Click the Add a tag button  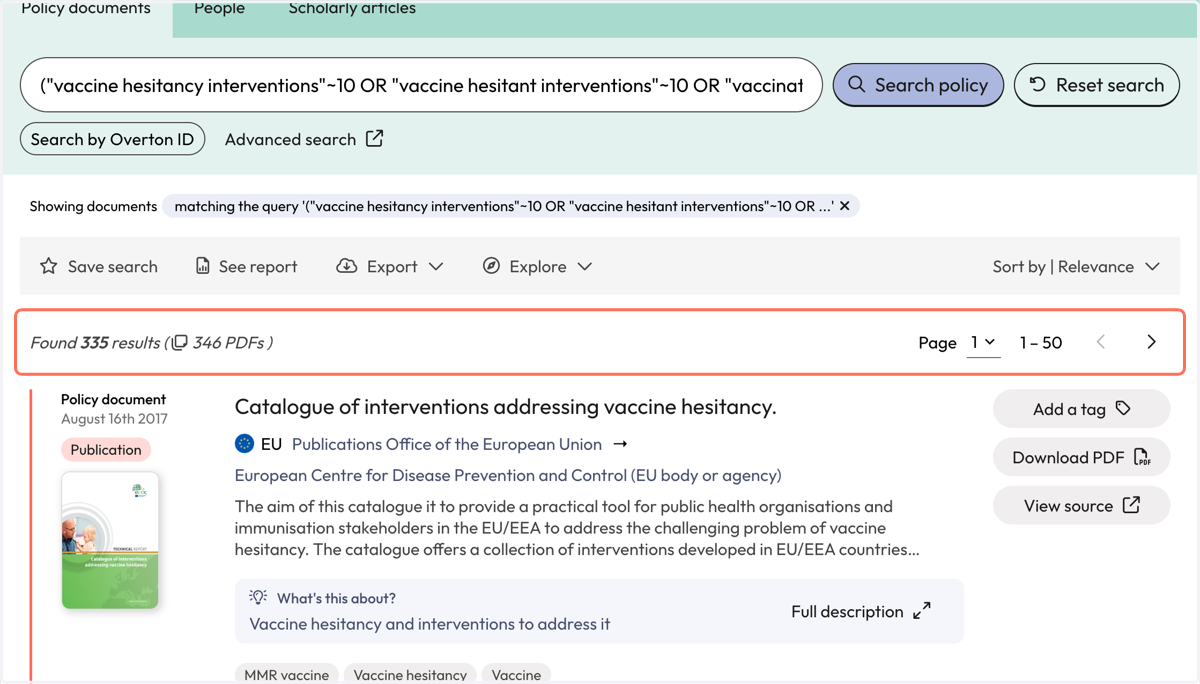[1081, 408]
